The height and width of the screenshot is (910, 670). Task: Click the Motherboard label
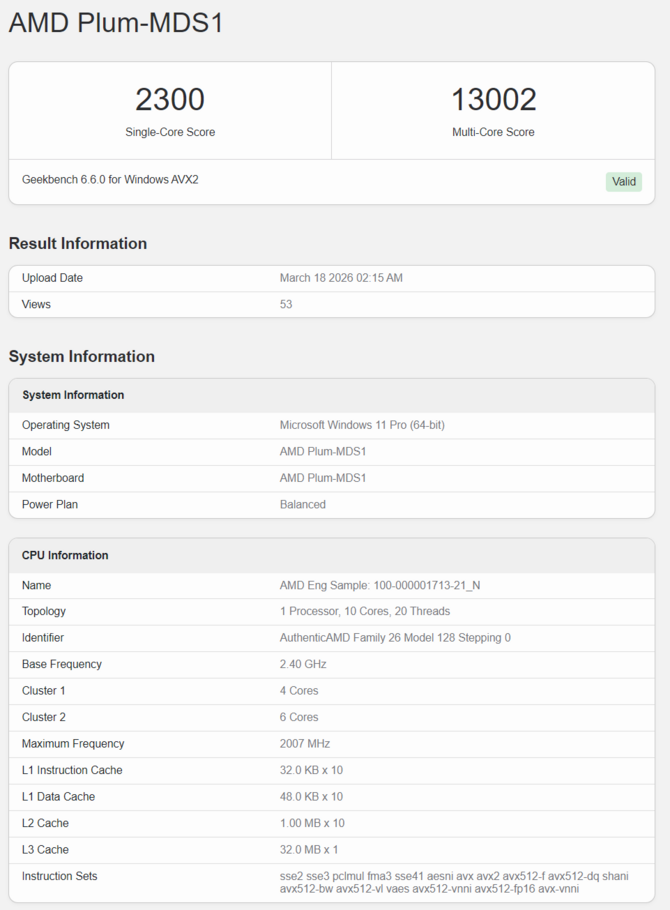coord(53,478)
